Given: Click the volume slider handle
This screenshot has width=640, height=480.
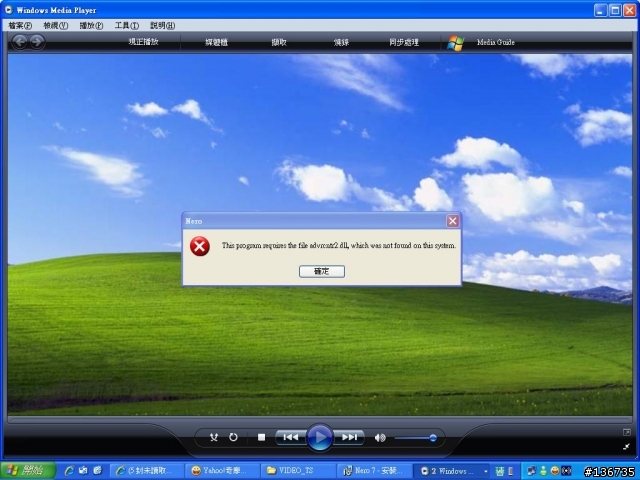Looking at the screenshot, I should point(433,438).
